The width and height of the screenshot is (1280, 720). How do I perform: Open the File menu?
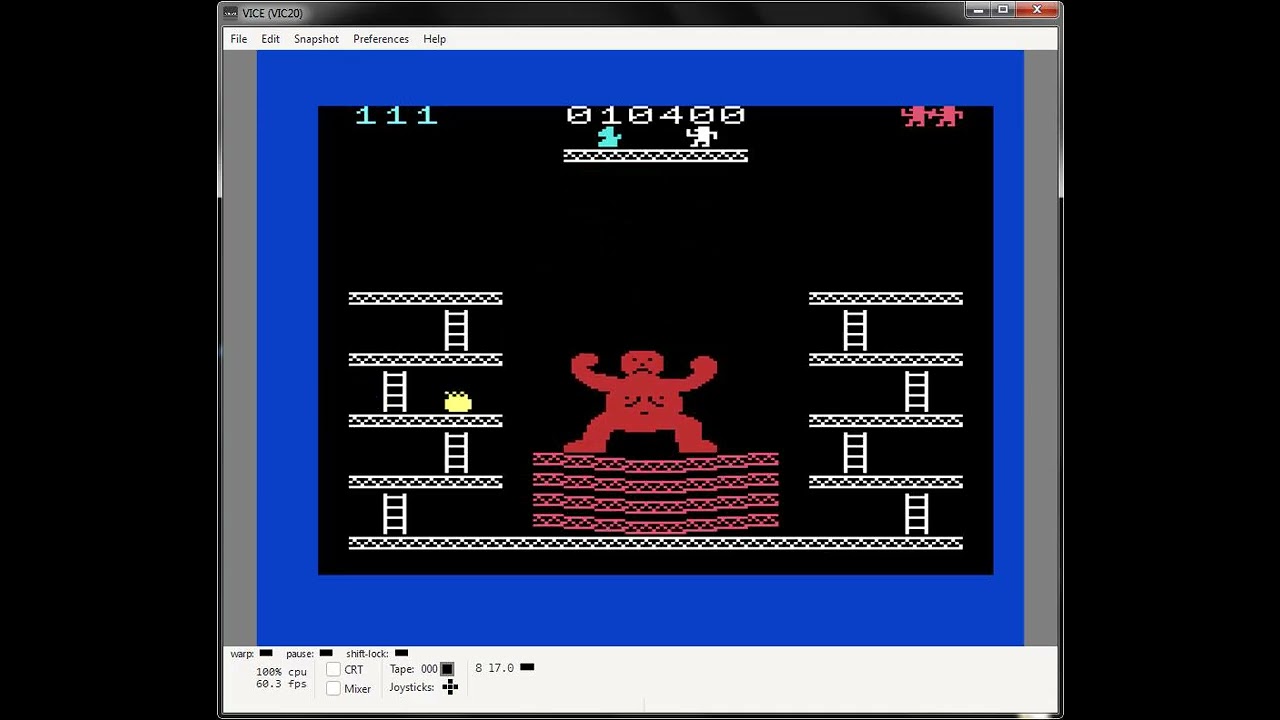tap(238, 39)
